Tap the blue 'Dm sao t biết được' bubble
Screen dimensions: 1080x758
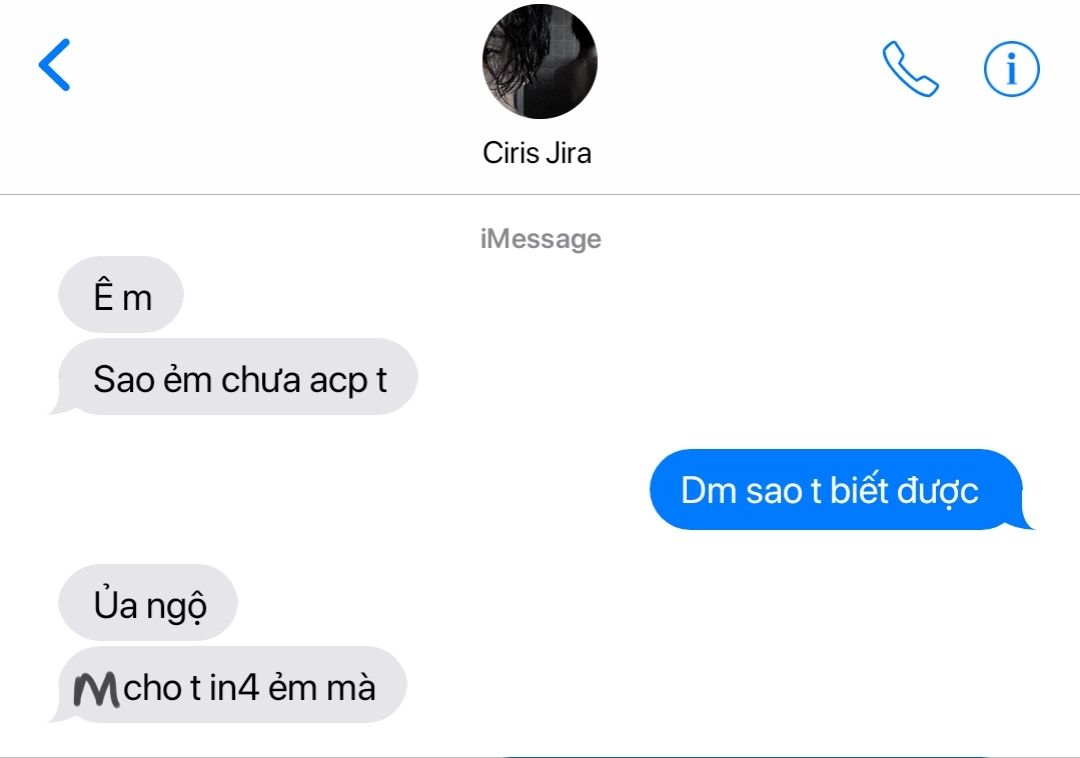[841, 489]
